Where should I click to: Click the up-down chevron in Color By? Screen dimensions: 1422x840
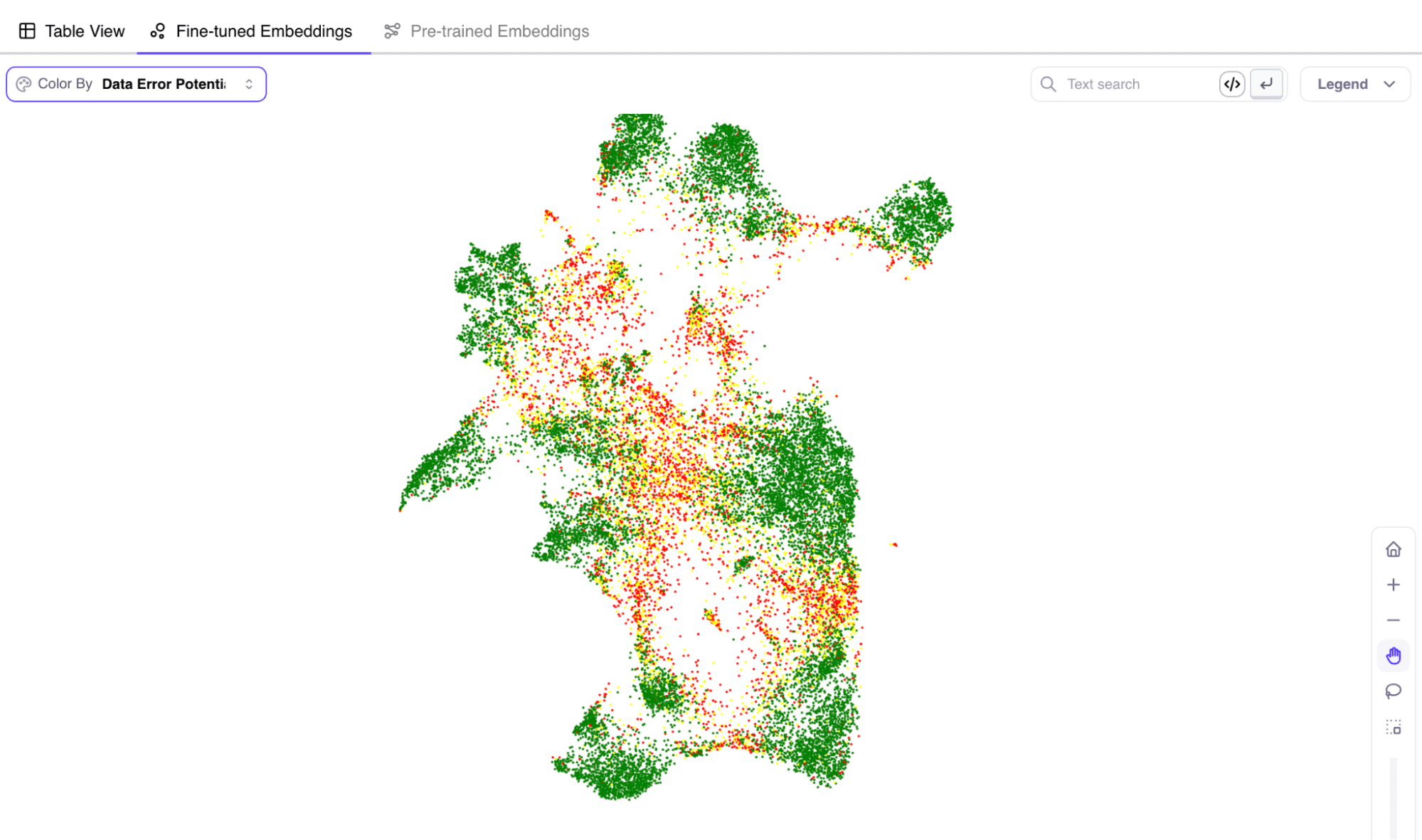pos(249,84)
